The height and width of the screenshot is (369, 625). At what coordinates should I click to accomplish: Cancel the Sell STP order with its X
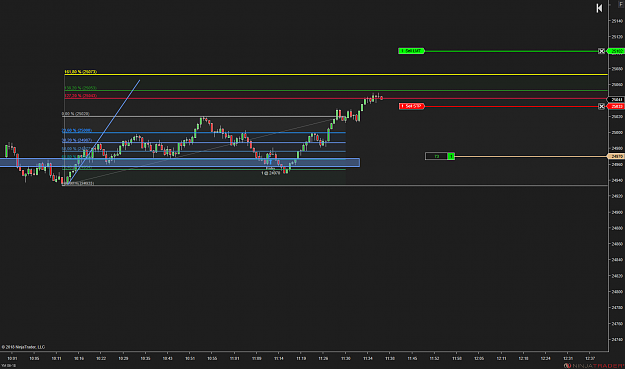coord(601,106)
